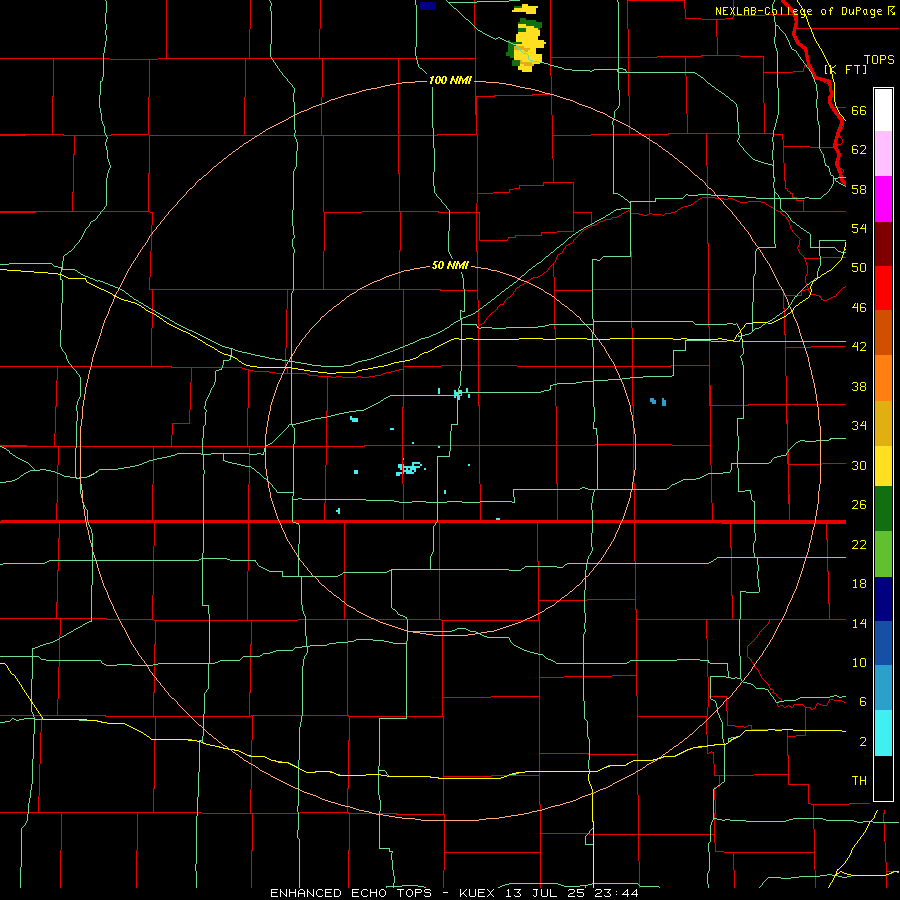
Task: Click the "50" scale value
Action: point(859,267)
